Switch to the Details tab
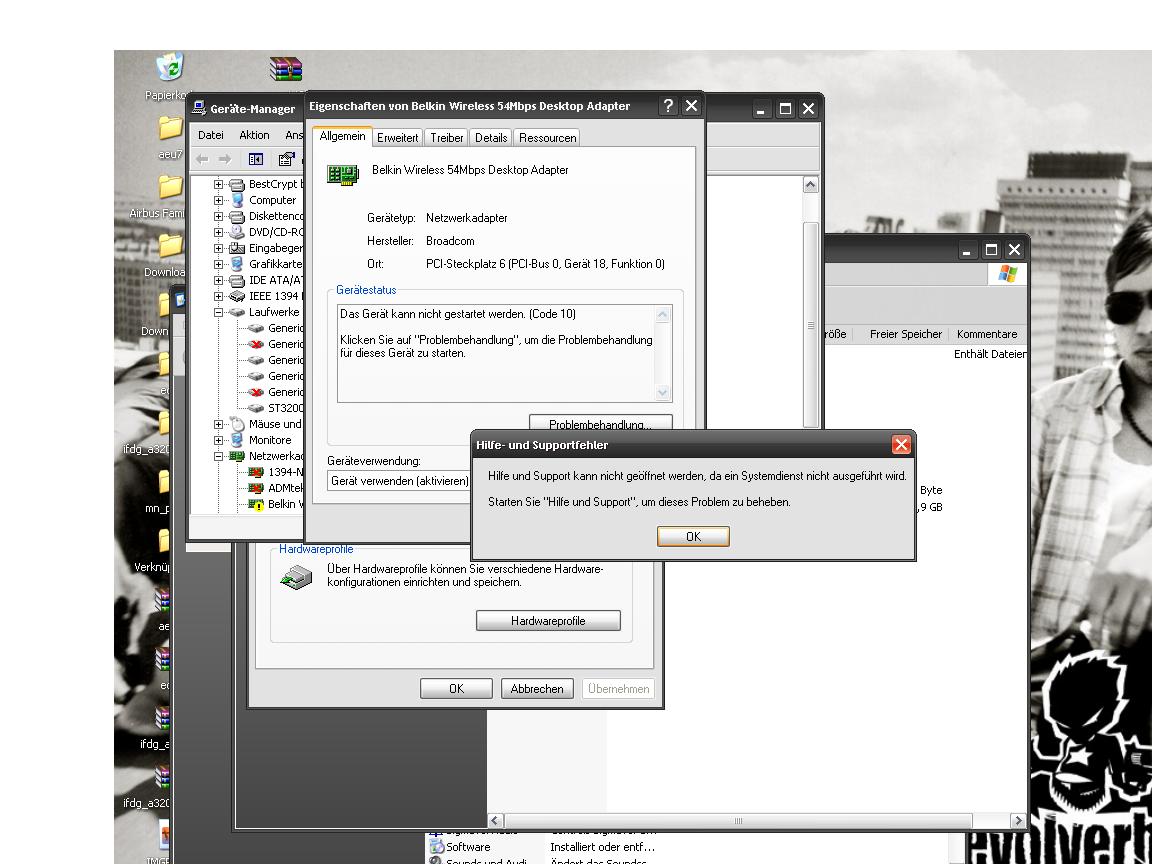The width and height of the screenshot is (1152, 864). click(491, 137)
